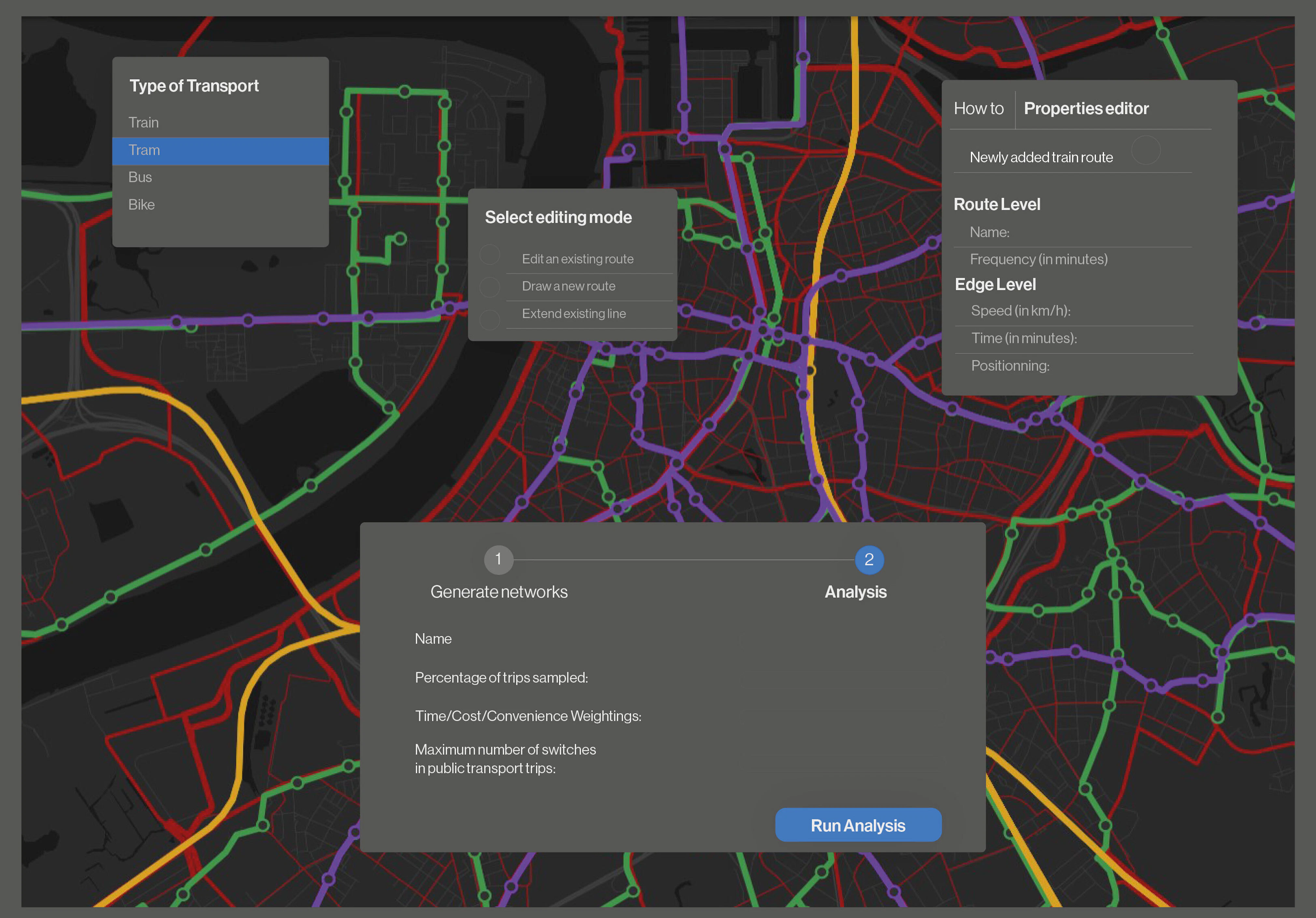This screenshot has width=1316, height=918.
Task: Select the 'Extend existing line' radio button
Action: 490,319
